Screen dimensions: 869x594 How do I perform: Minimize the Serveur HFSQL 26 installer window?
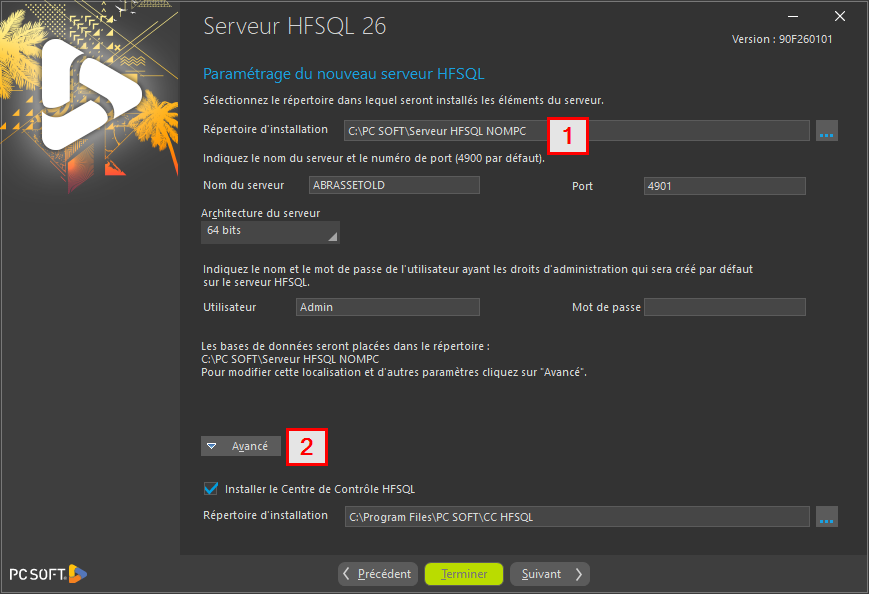(793, 16)
